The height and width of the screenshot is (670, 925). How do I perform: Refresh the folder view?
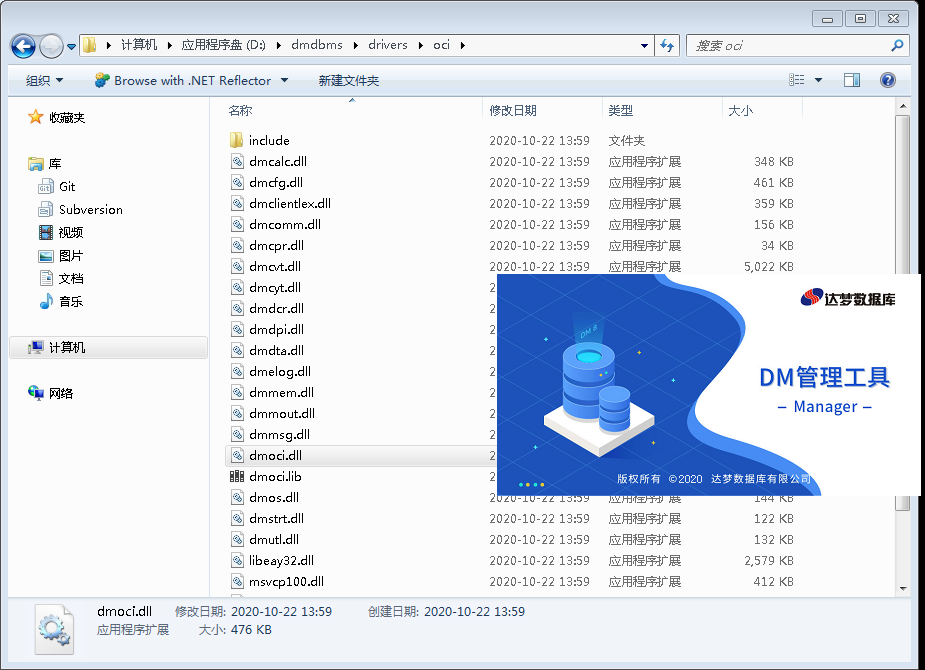(667, 45)
